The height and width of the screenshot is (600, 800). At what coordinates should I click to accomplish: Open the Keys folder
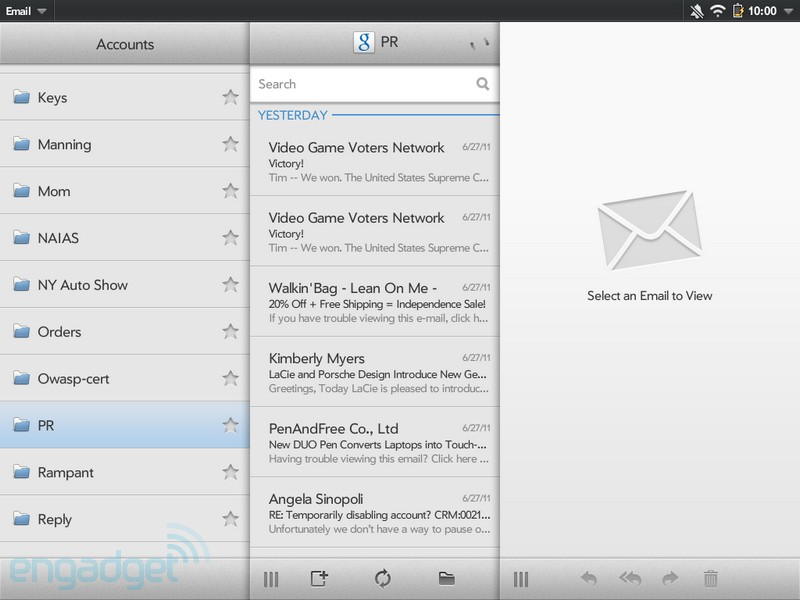point(124,97)
